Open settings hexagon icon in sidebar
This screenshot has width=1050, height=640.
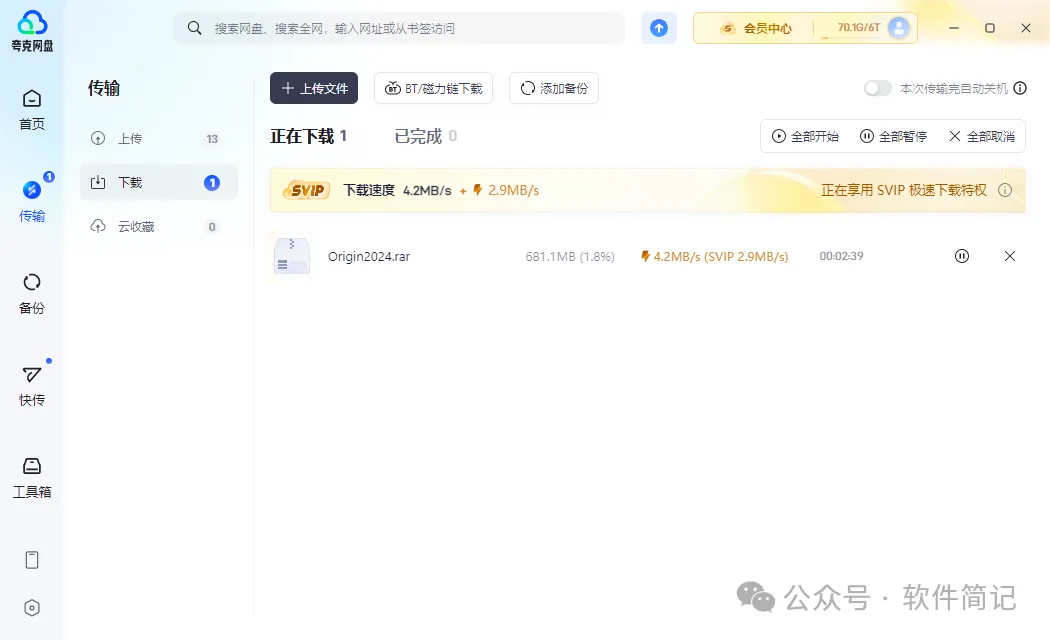[x=31, y=608]
